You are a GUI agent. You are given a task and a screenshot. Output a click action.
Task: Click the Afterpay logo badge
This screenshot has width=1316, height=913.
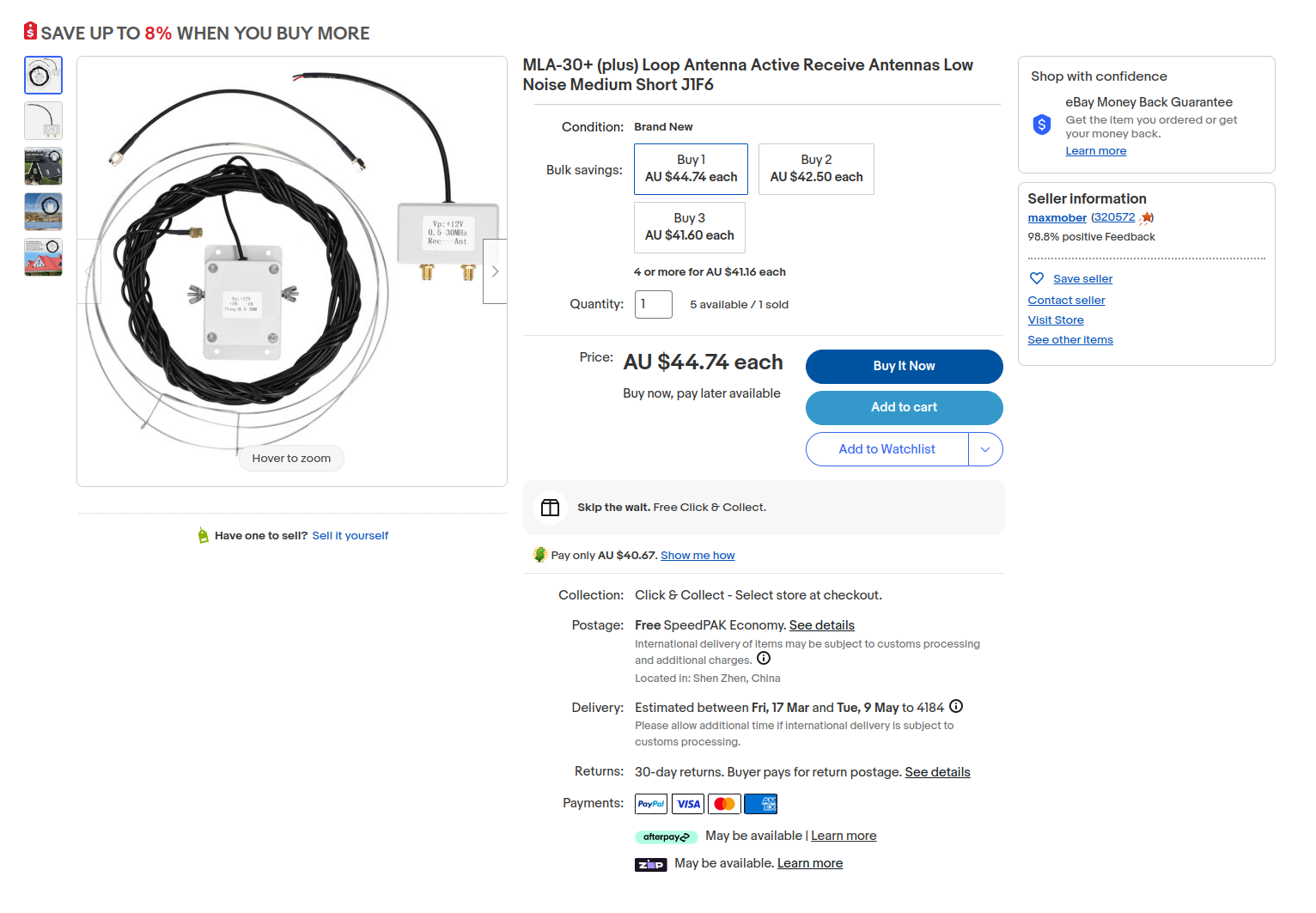(x=666, y=837)
